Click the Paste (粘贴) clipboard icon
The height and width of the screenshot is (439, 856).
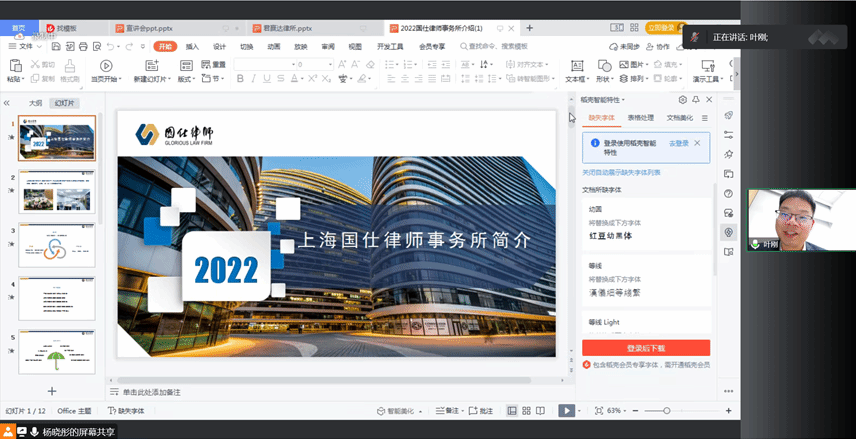tap(13, 64)
